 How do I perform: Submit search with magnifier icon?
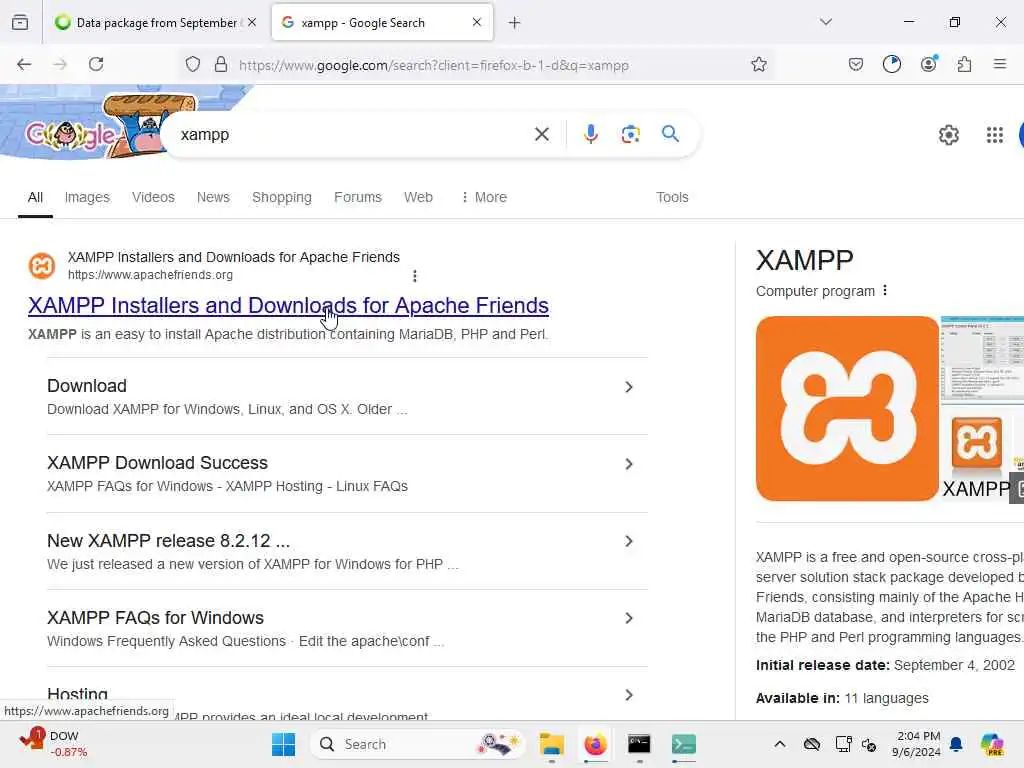(670, 134)
